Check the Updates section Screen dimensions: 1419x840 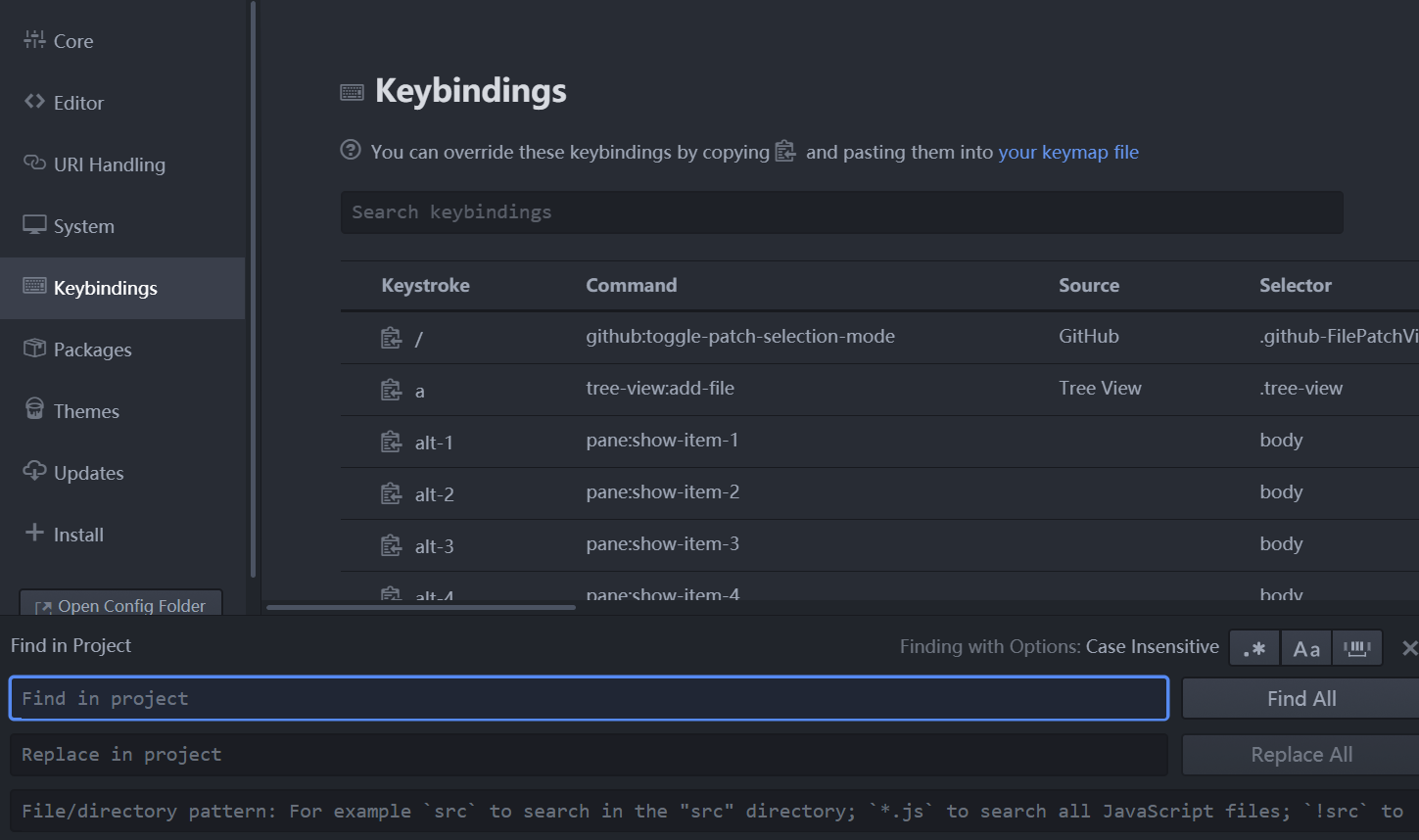(x=88, y=472)
